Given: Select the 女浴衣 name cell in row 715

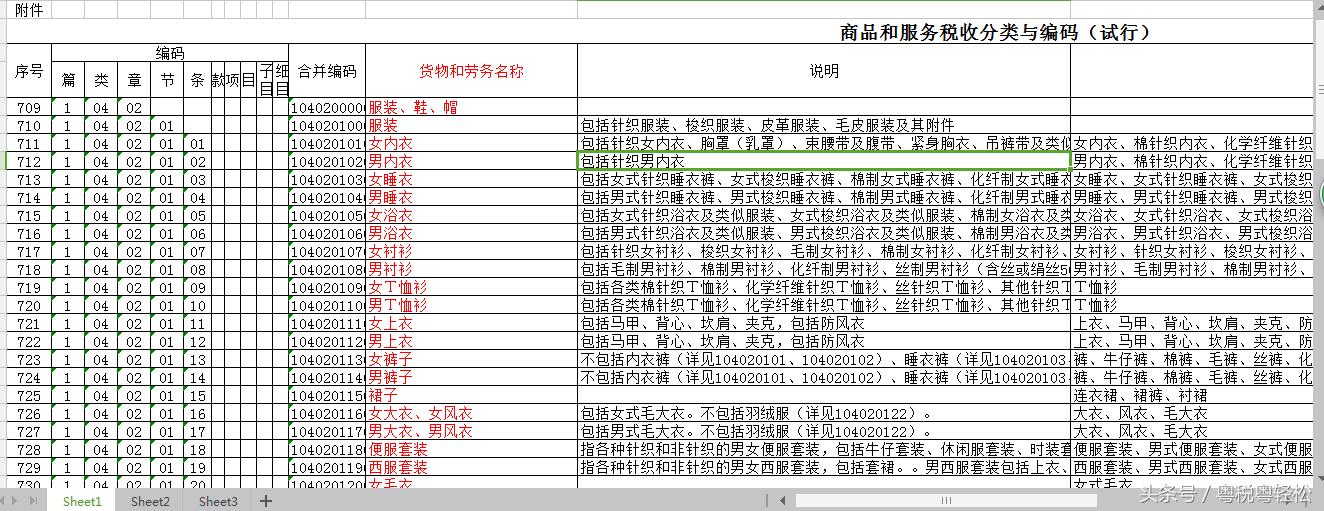Looking at the screenshot, I should click(x=471, y=215).
